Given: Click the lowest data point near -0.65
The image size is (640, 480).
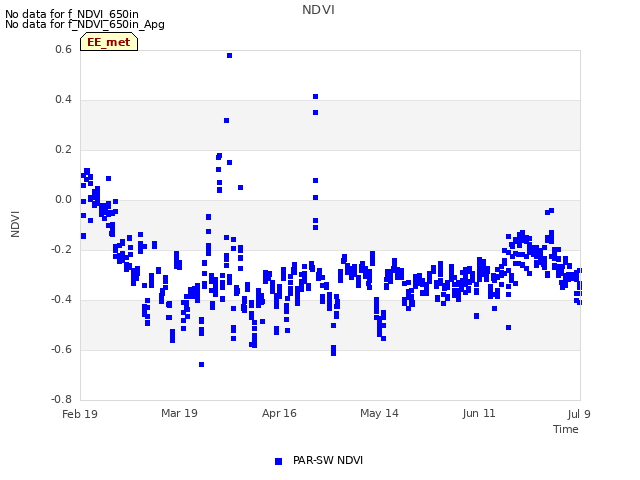Looking at the screenshot, I should pyautogui.click(x=201, y=364).
